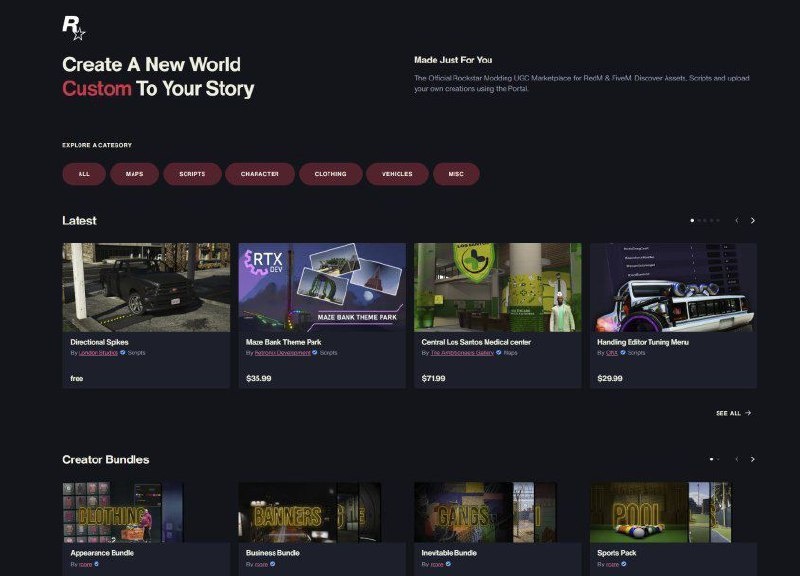
Task: Open Handling Editor Tuning Menu thumbnail
Action: [x=673, y=287]
